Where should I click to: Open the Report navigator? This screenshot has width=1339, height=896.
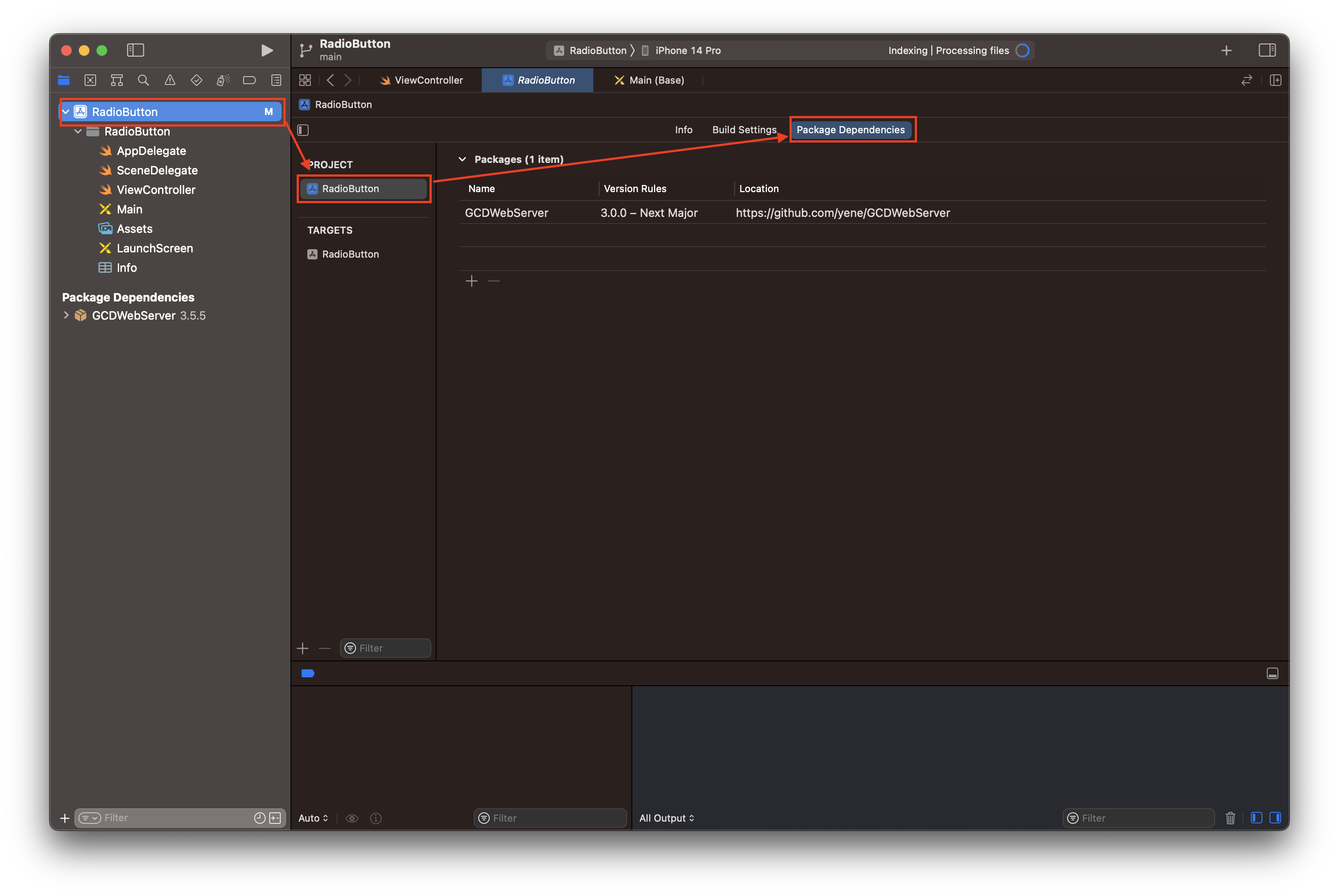tap(276, 80)
